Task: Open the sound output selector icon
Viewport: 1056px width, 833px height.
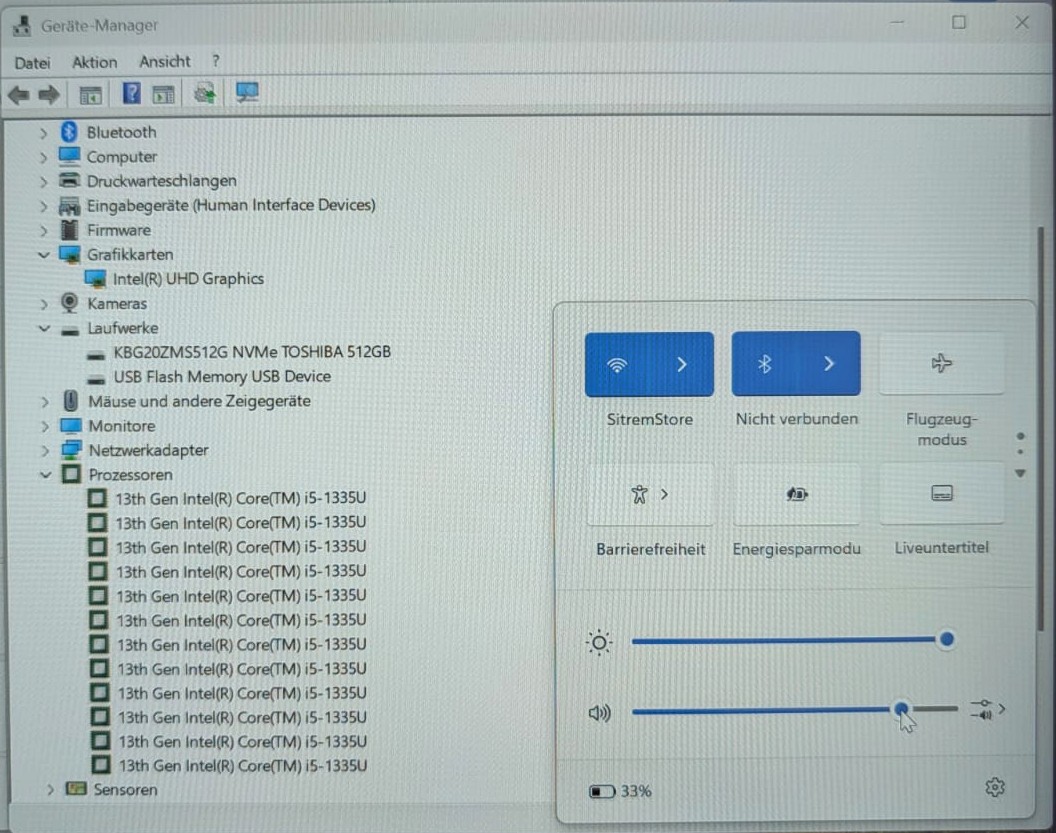Action: [x=988, y=709]
